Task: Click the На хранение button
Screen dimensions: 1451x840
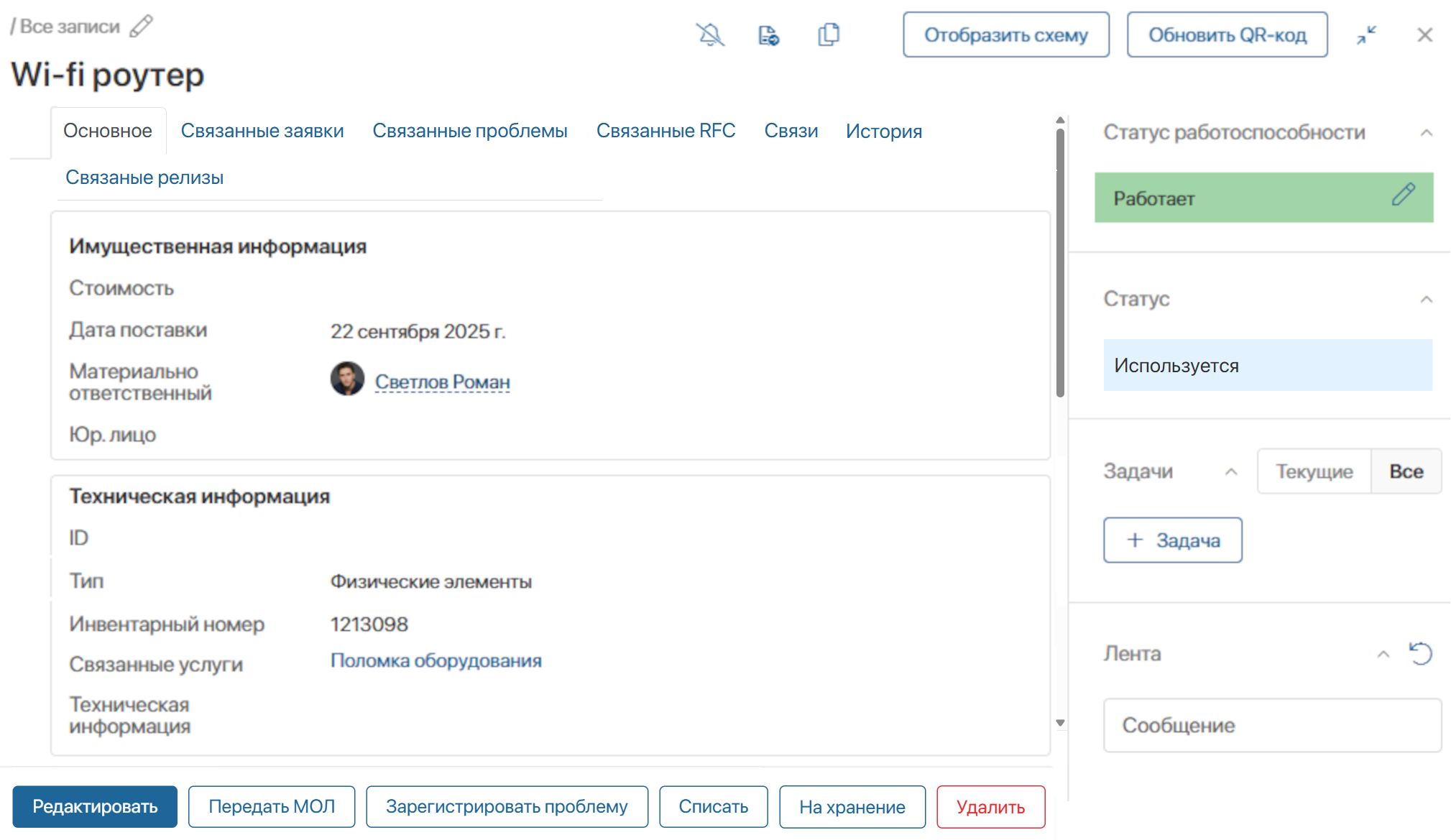Action: (852, 807)
